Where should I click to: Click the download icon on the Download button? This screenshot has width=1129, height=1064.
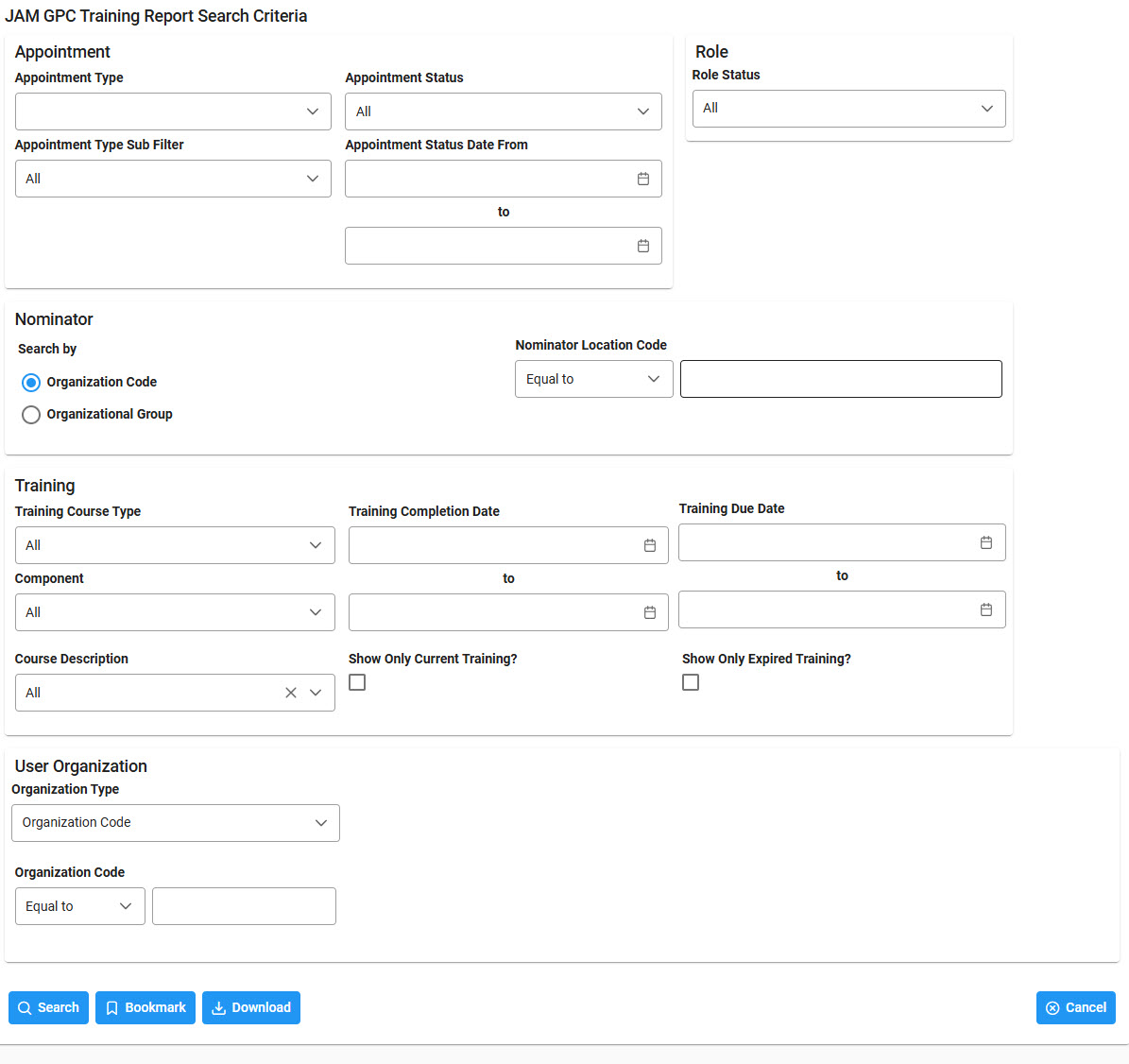tap(219, 1007)
